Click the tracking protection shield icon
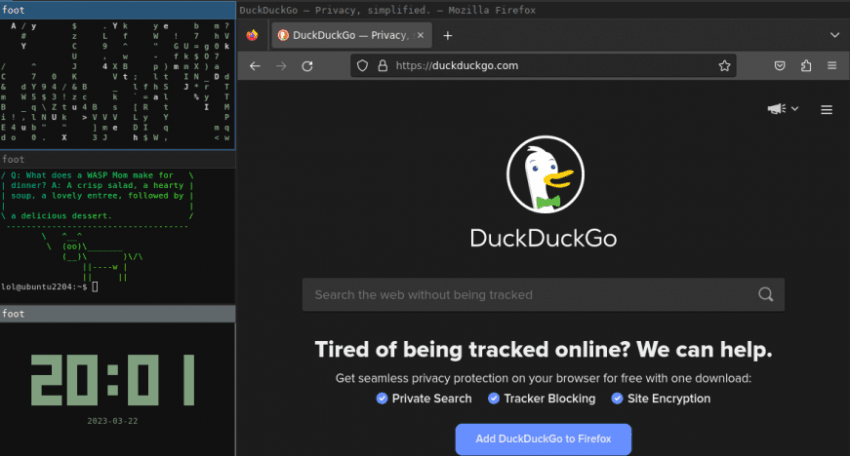 click(x=362, y=66)
